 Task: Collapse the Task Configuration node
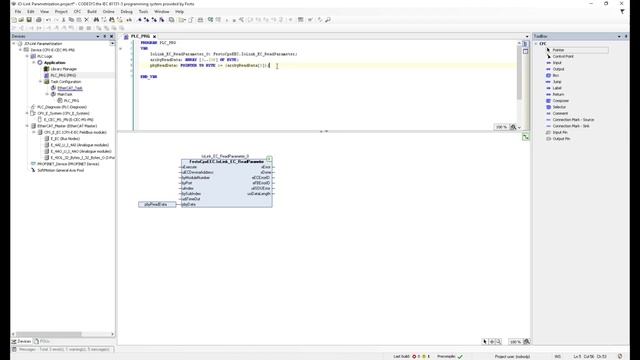point(40,82)
